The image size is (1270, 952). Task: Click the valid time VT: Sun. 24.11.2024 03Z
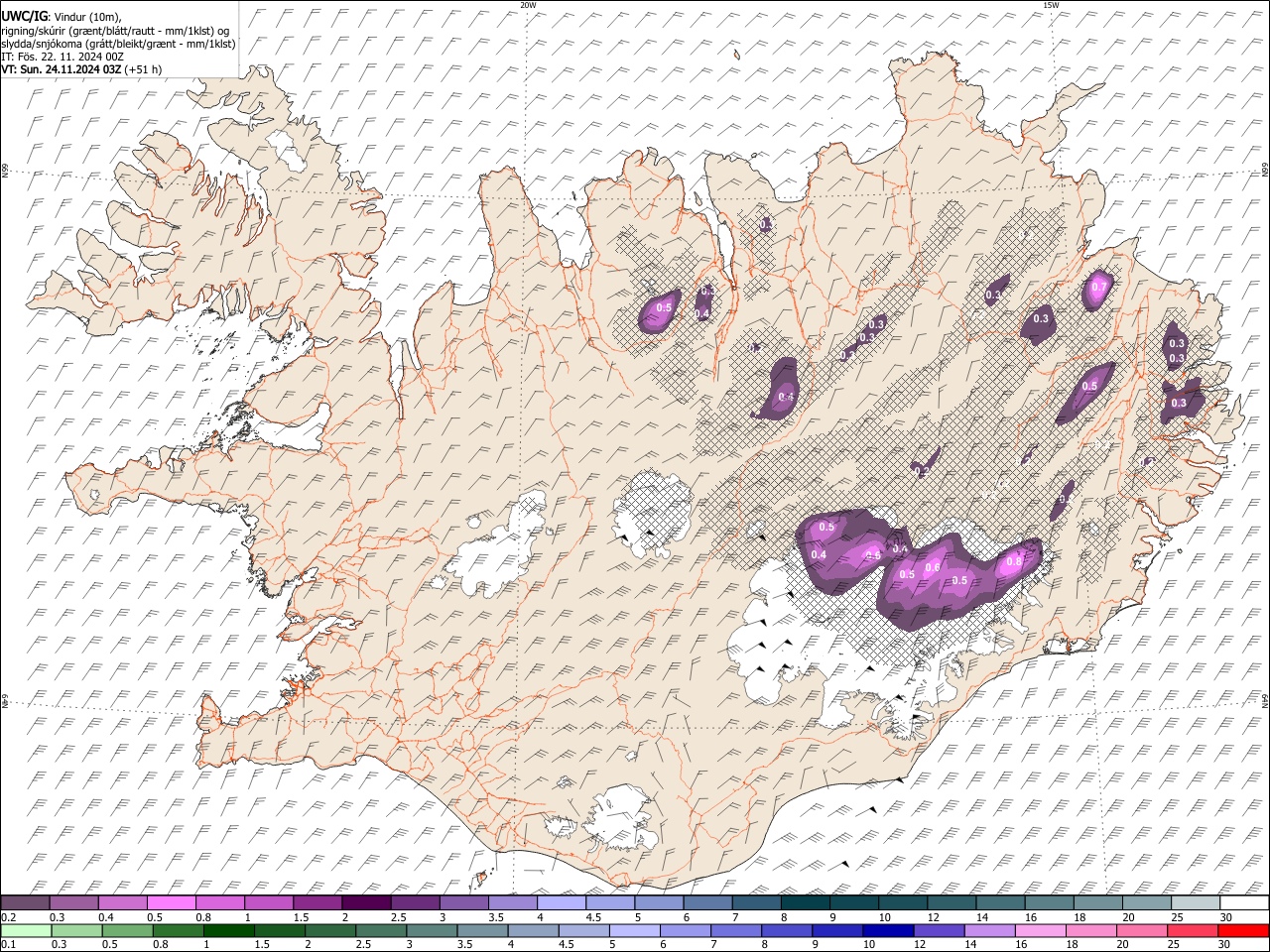[62, 69]
